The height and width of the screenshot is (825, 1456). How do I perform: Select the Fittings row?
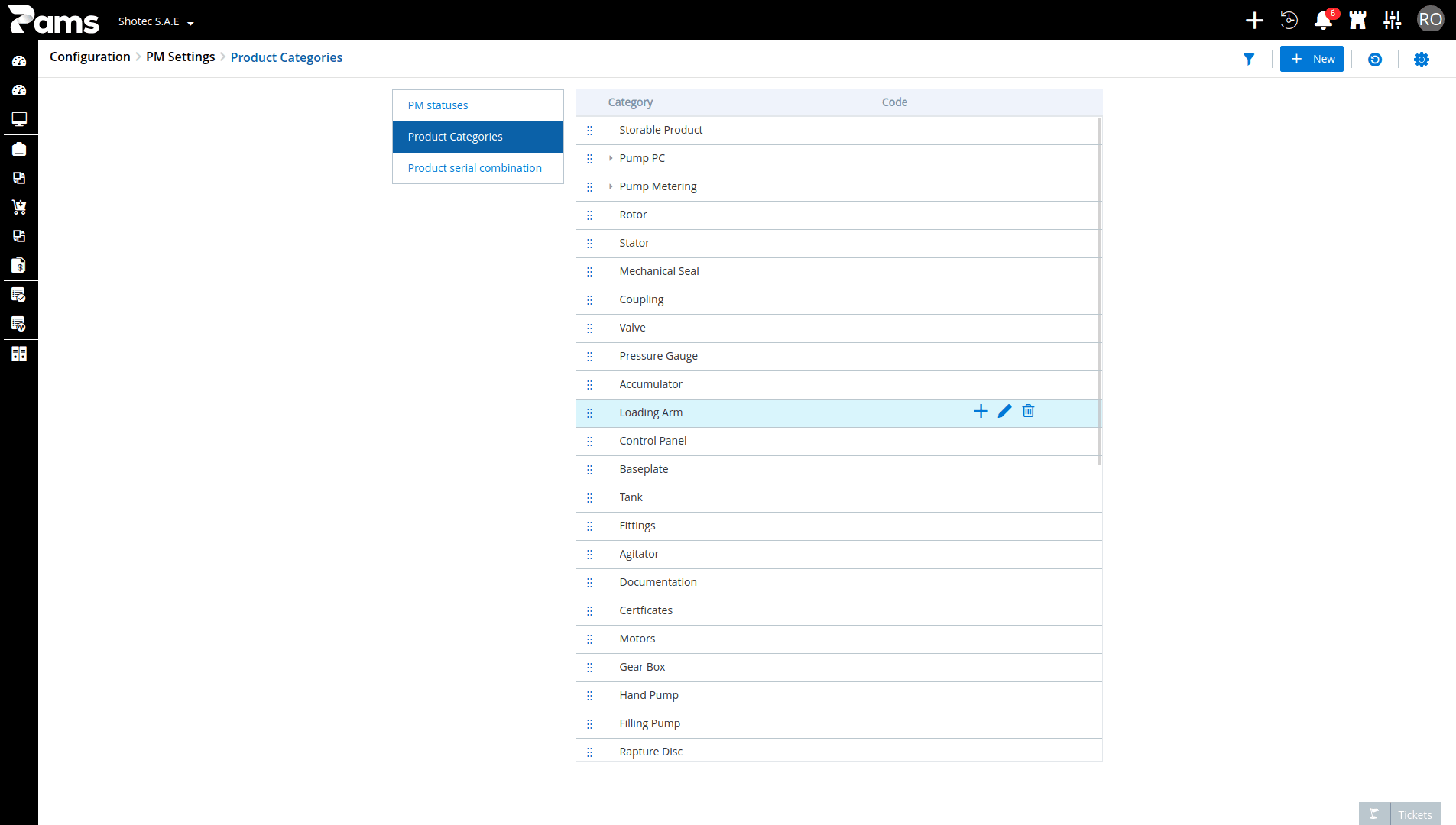tap(838, 526)
